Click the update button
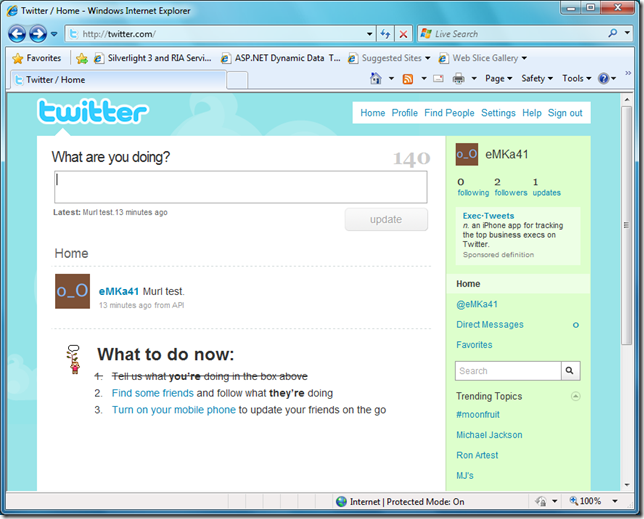The image size is (644, 519). pyautogui.click(x=386, y=219)
